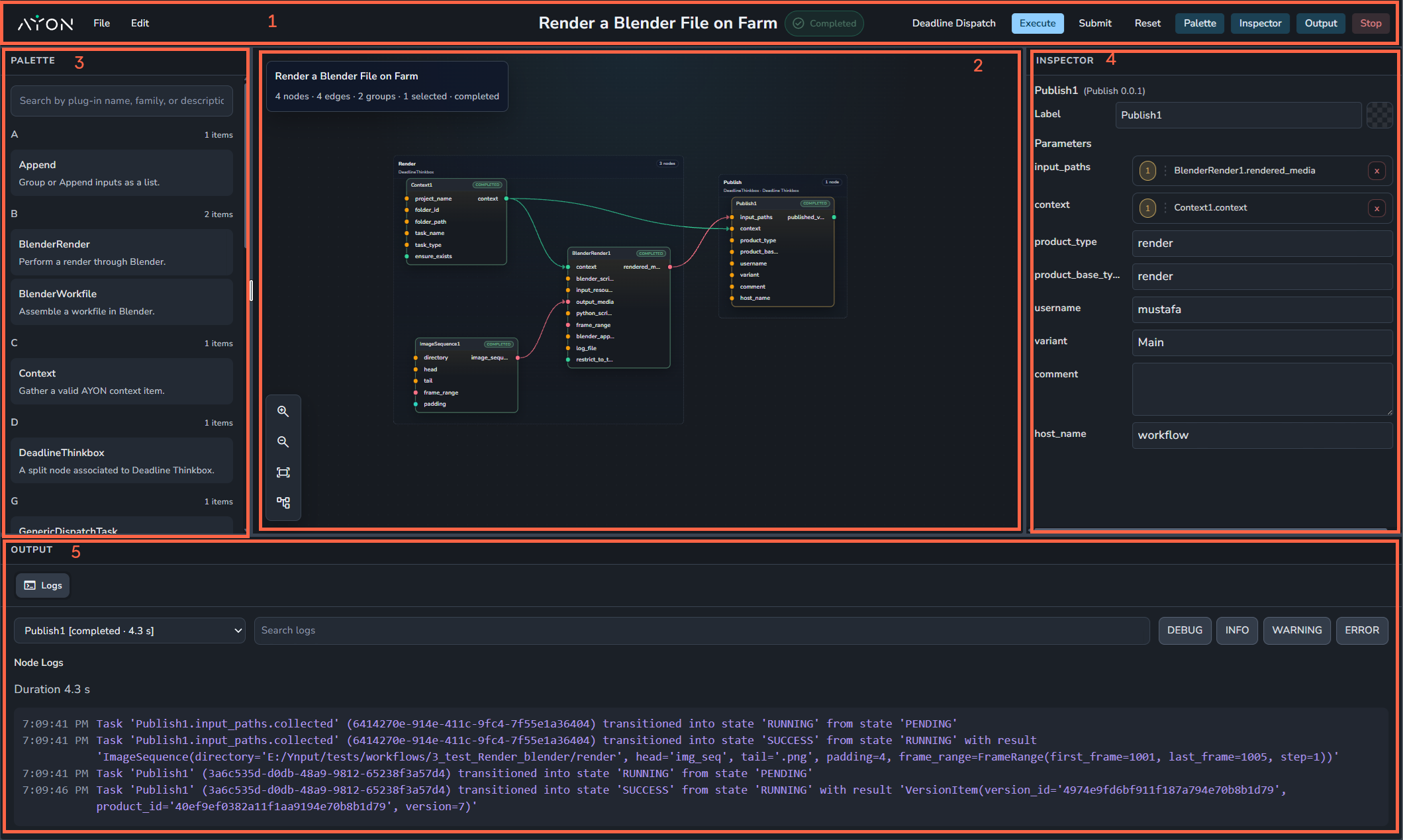Screen dimensions: 1403x840
Task: Toggle the Inspector panel visibility
Action: point(1260,23)
